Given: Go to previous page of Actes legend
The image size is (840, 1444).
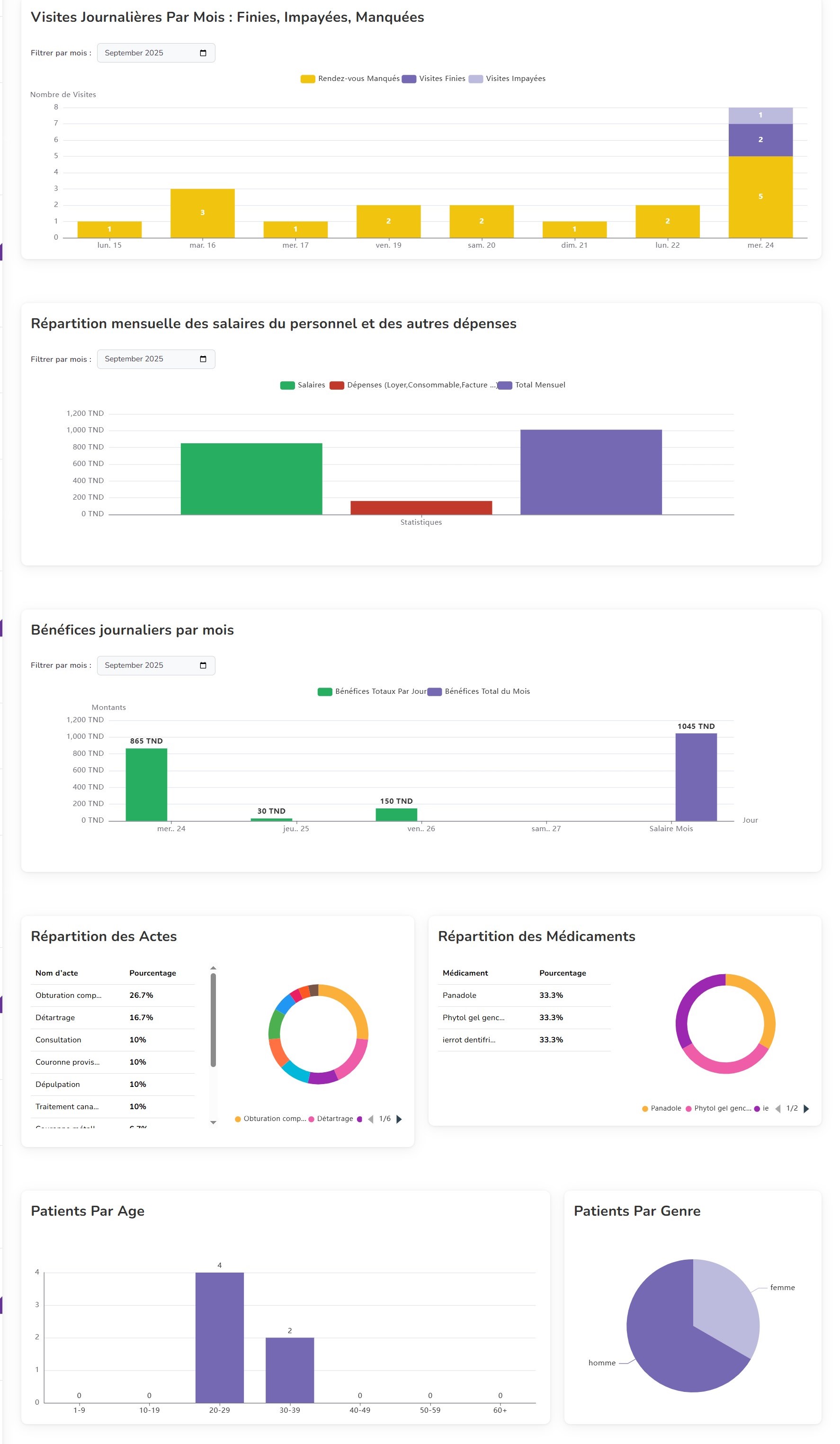Looking at the screenshot, I should (371, 1119).
